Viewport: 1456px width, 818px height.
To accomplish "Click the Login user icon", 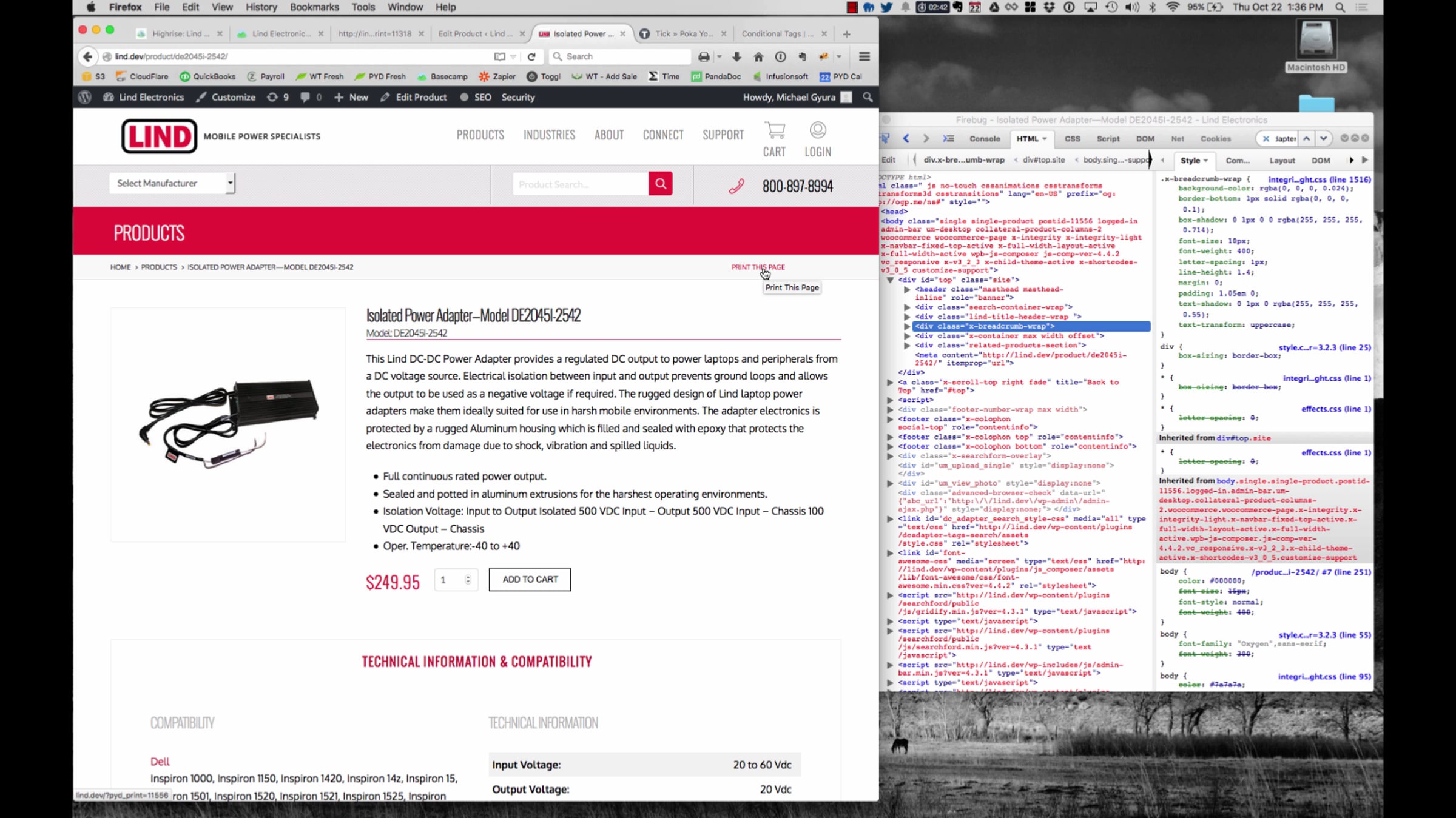I will click(817, 130).
